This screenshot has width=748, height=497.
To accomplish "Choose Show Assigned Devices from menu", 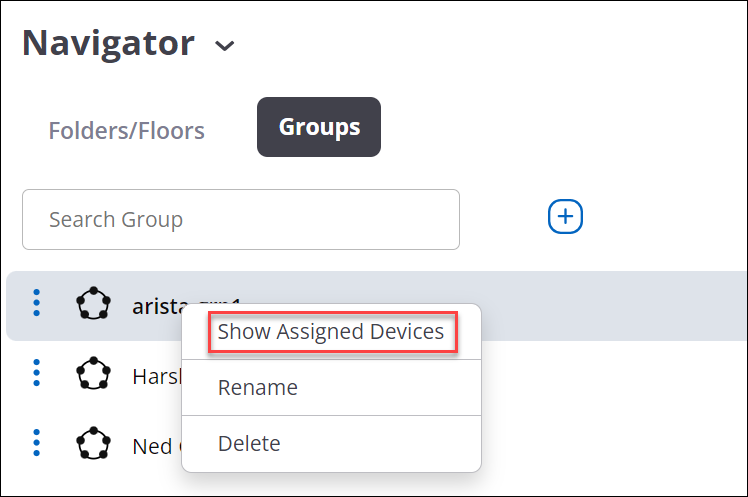I will click(x=332, y=332).
